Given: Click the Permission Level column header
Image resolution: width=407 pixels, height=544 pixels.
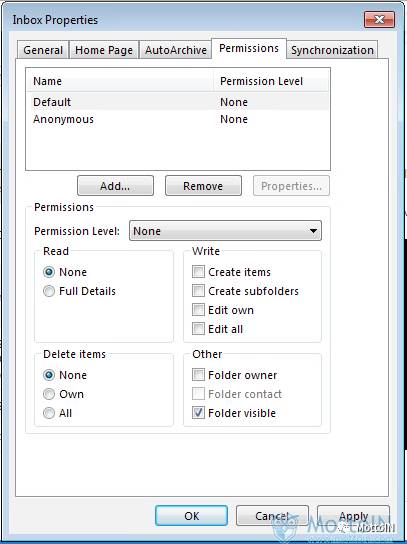Looking at the screenshot, I should pyautogui.click(x=271, y=81).
